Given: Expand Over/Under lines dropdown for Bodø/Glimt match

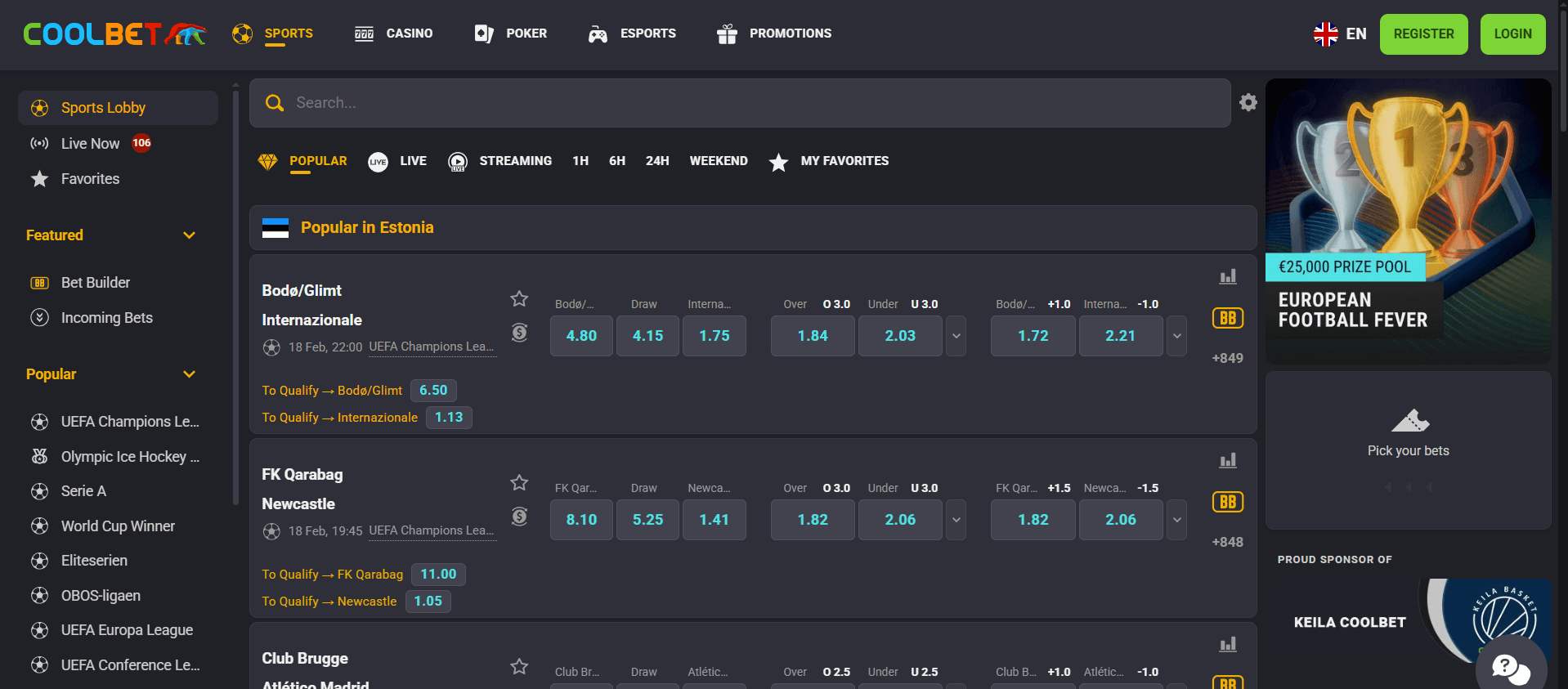Looking at the screenshot, I should pyautogui.click(x=956, y=336).
